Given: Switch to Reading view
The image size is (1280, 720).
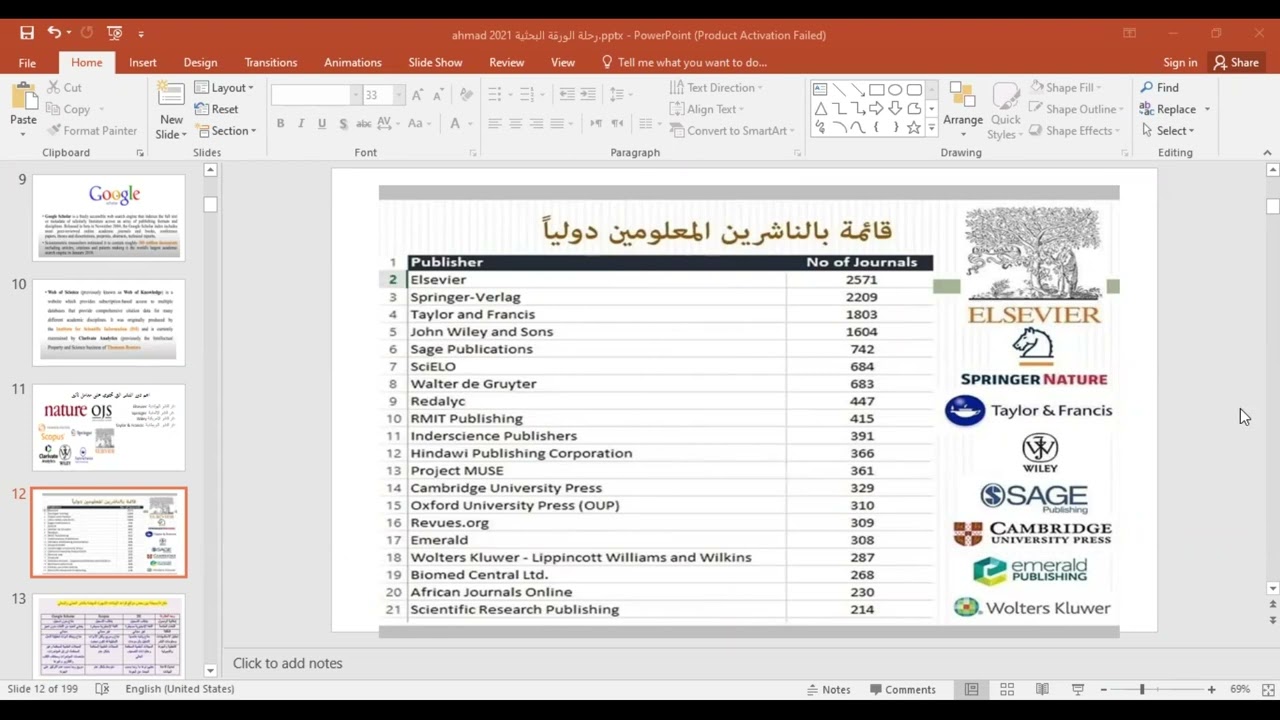Looking at the screenshot, I should [x=1042, y=689].
